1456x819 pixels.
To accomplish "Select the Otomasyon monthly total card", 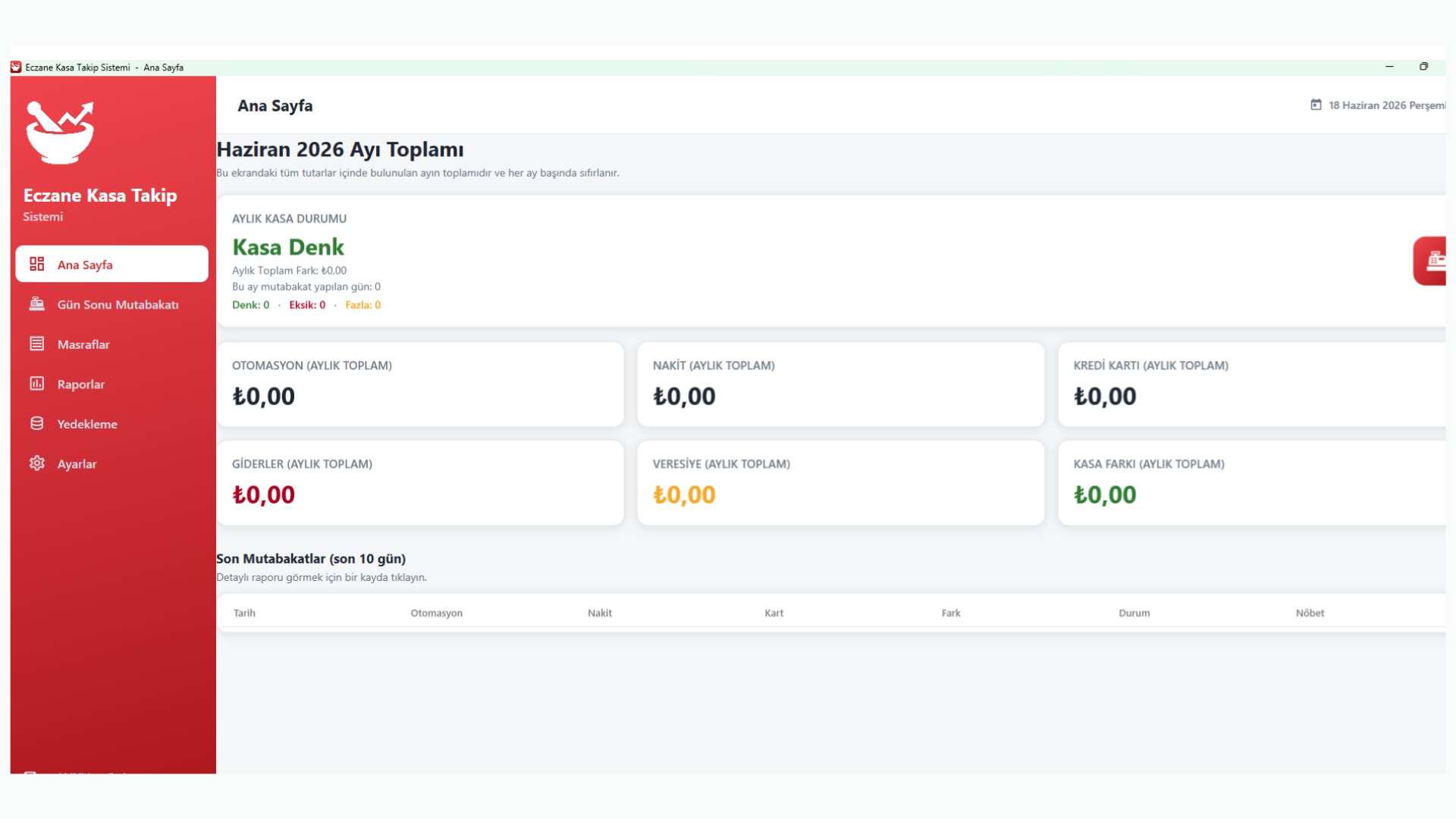I will 420,384.
